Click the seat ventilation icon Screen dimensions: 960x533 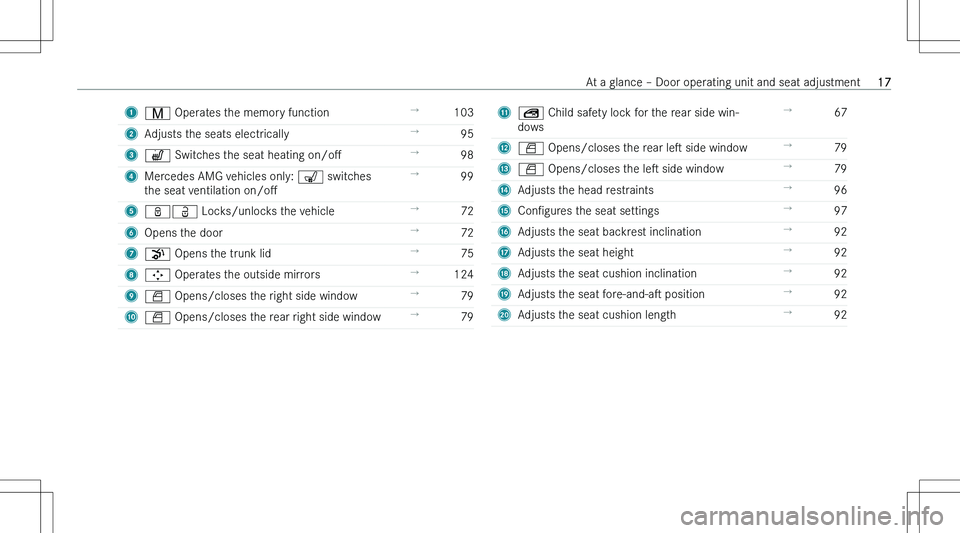point(310,177)
